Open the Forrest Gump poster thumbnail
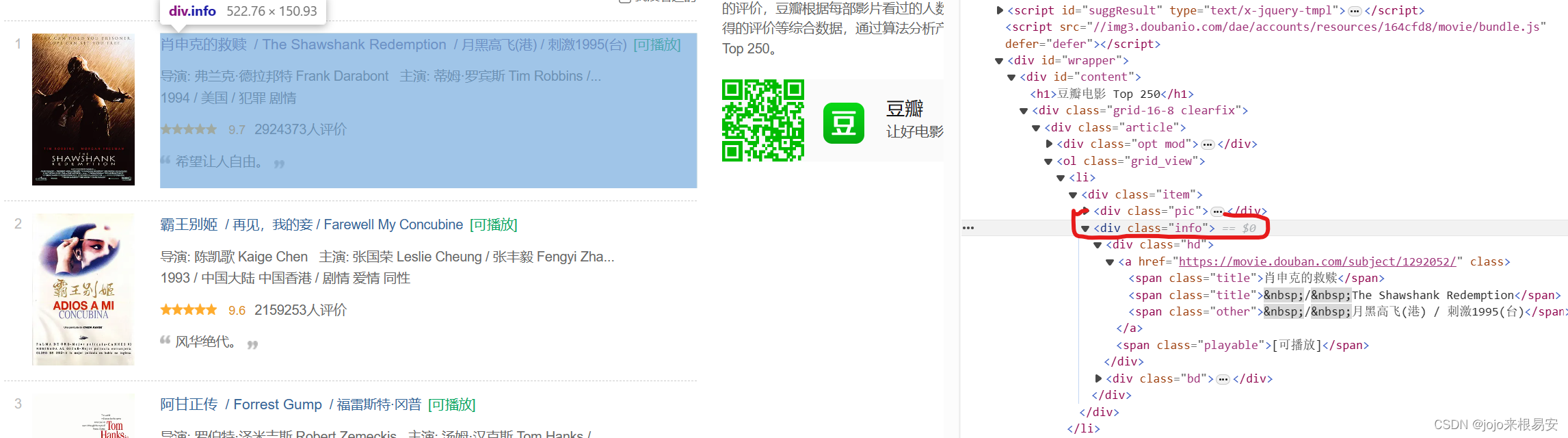 83,416
